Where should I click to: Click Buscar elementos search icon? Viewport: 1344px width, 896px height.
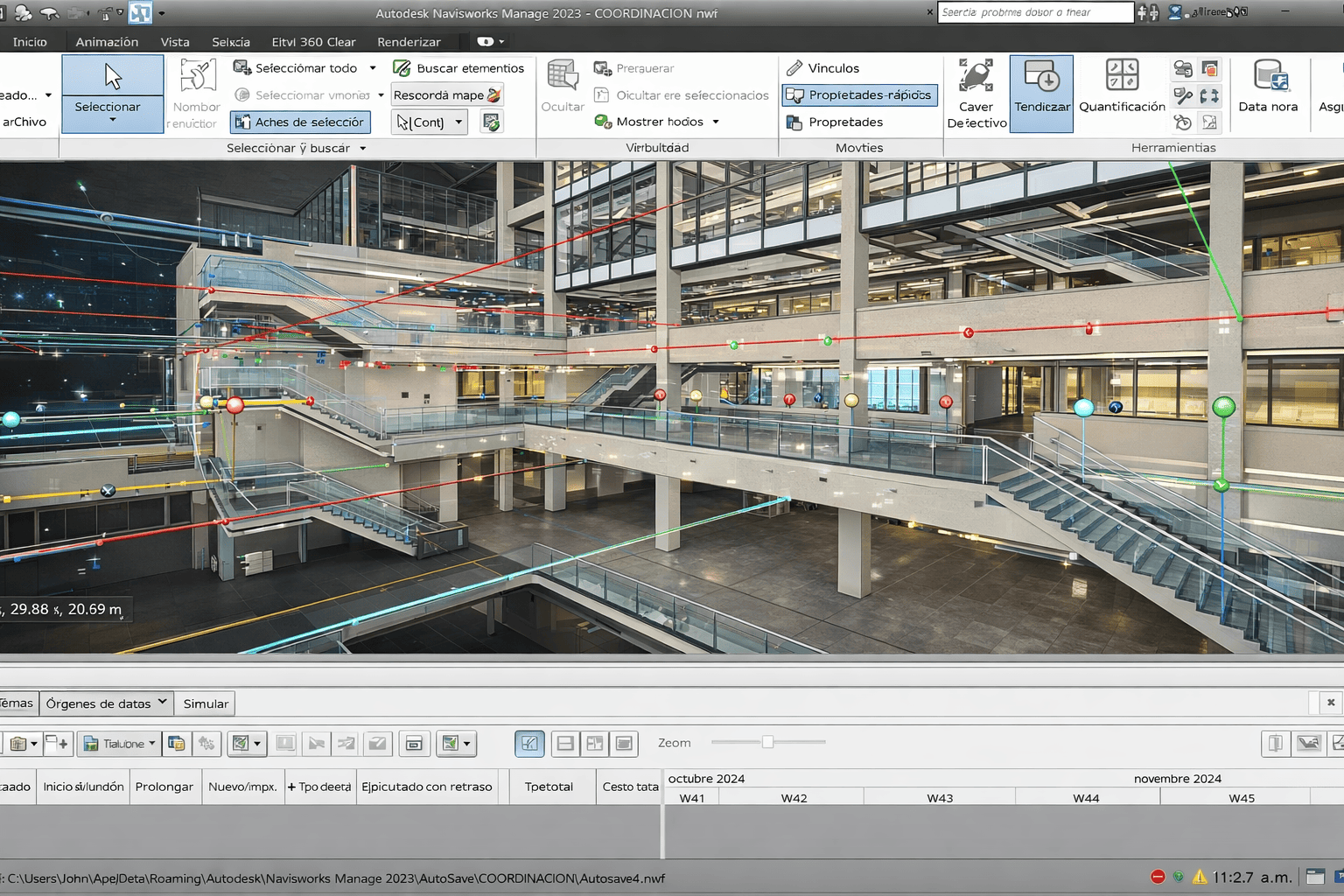[402, 68]
